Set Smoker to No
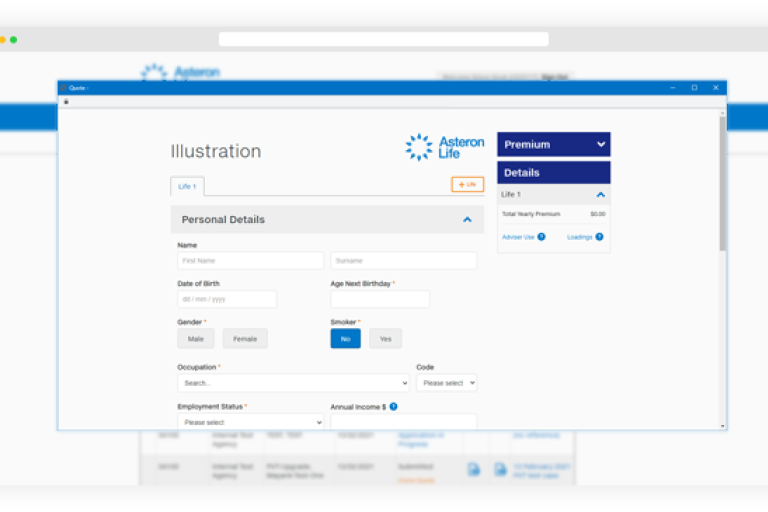The image size is (768, 512). (x=345, y=339)
